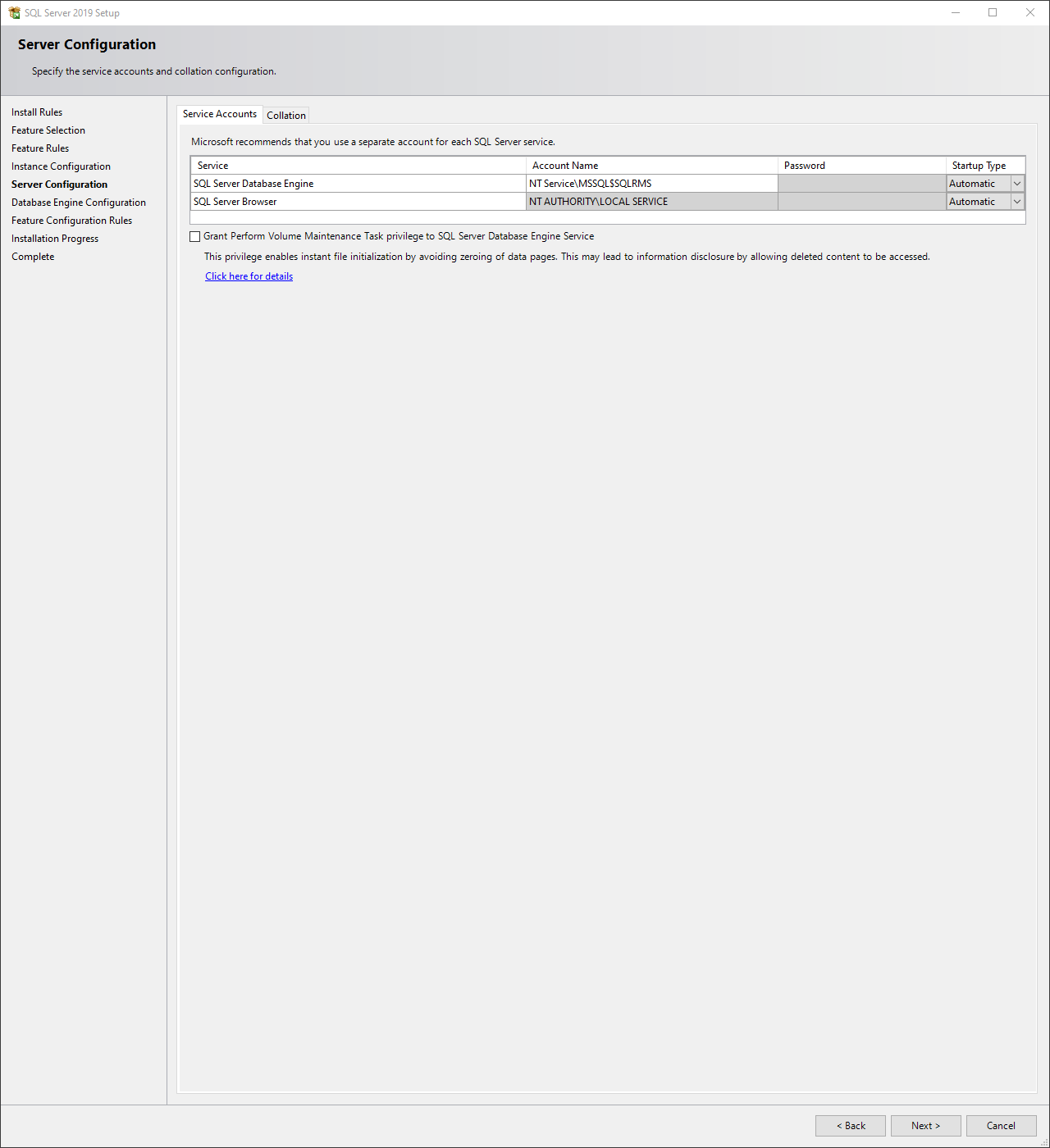Click the NT AUTHORITY\LOCAL SERVICE account cell
The height and width of the screenshot is (1148, 1050).
tap(651, 202)
